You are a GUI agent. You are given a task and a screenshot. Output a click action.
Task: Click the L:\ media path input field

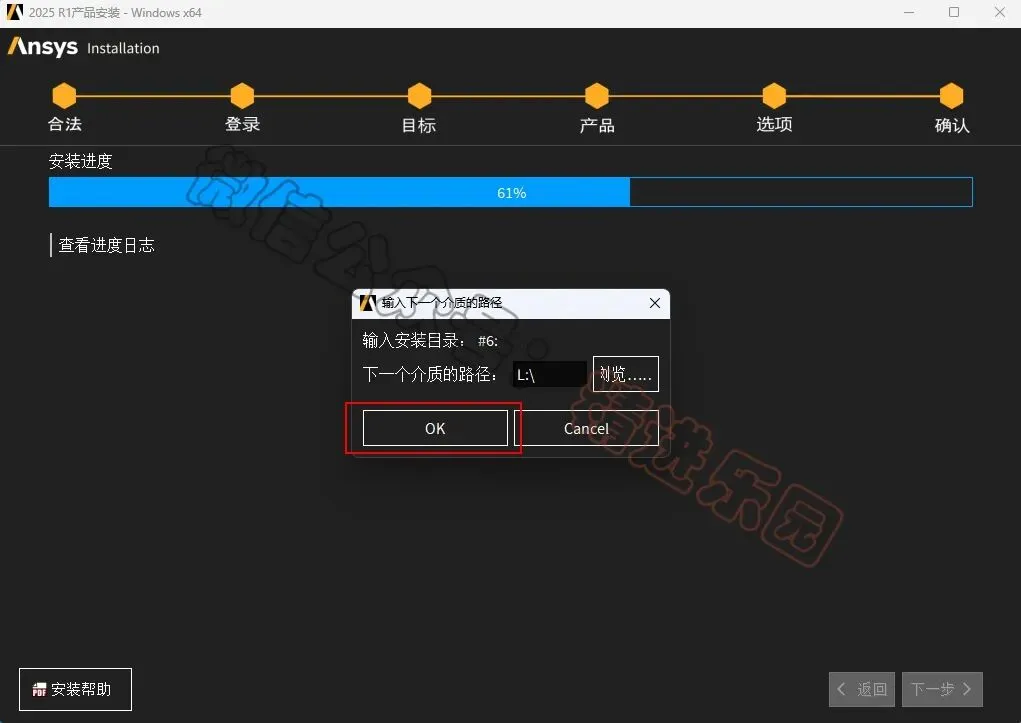point(550,375)
